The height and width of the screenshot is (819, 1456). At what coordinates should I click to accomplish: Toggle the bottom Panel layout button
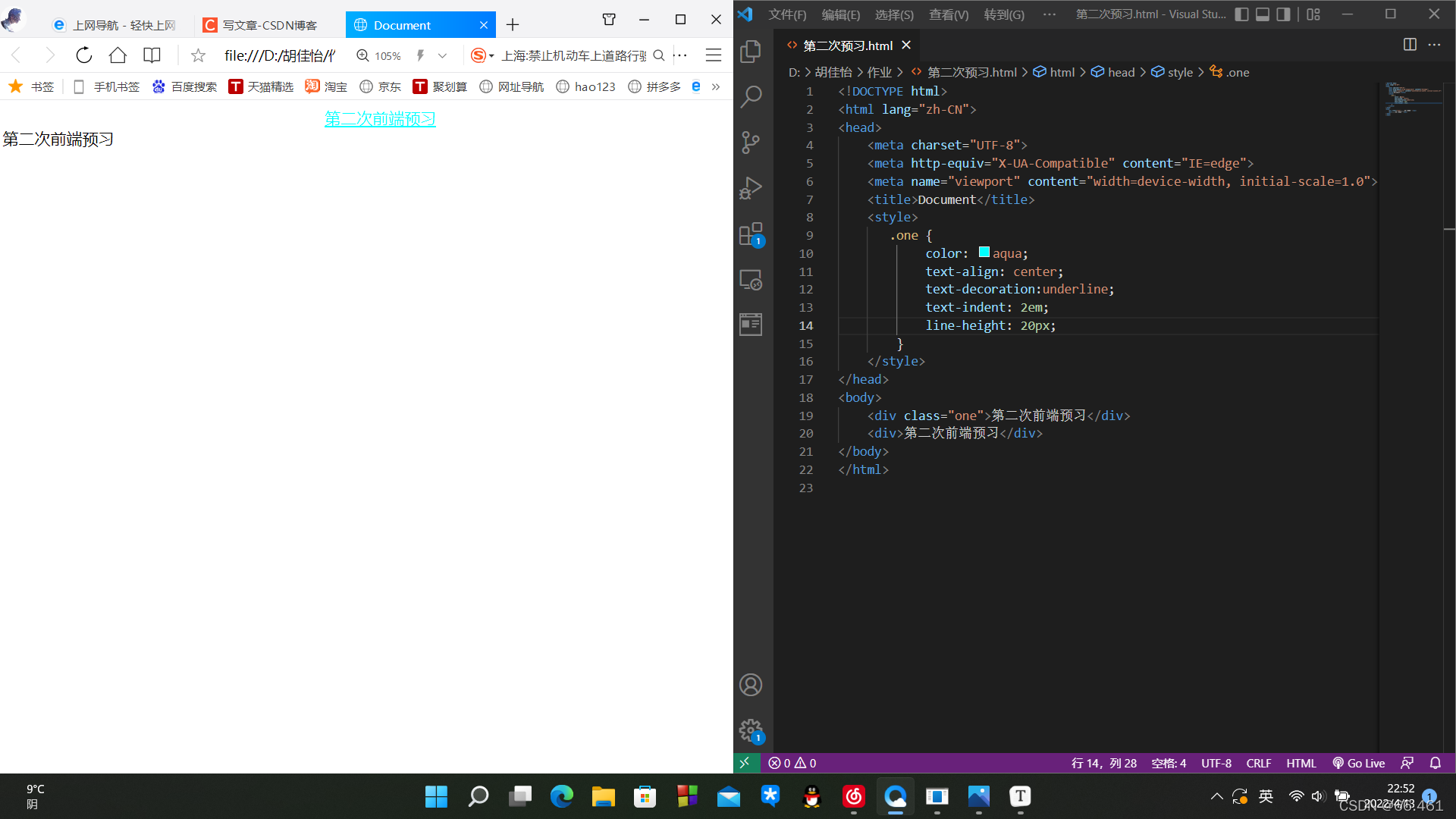pos(1263,14)
